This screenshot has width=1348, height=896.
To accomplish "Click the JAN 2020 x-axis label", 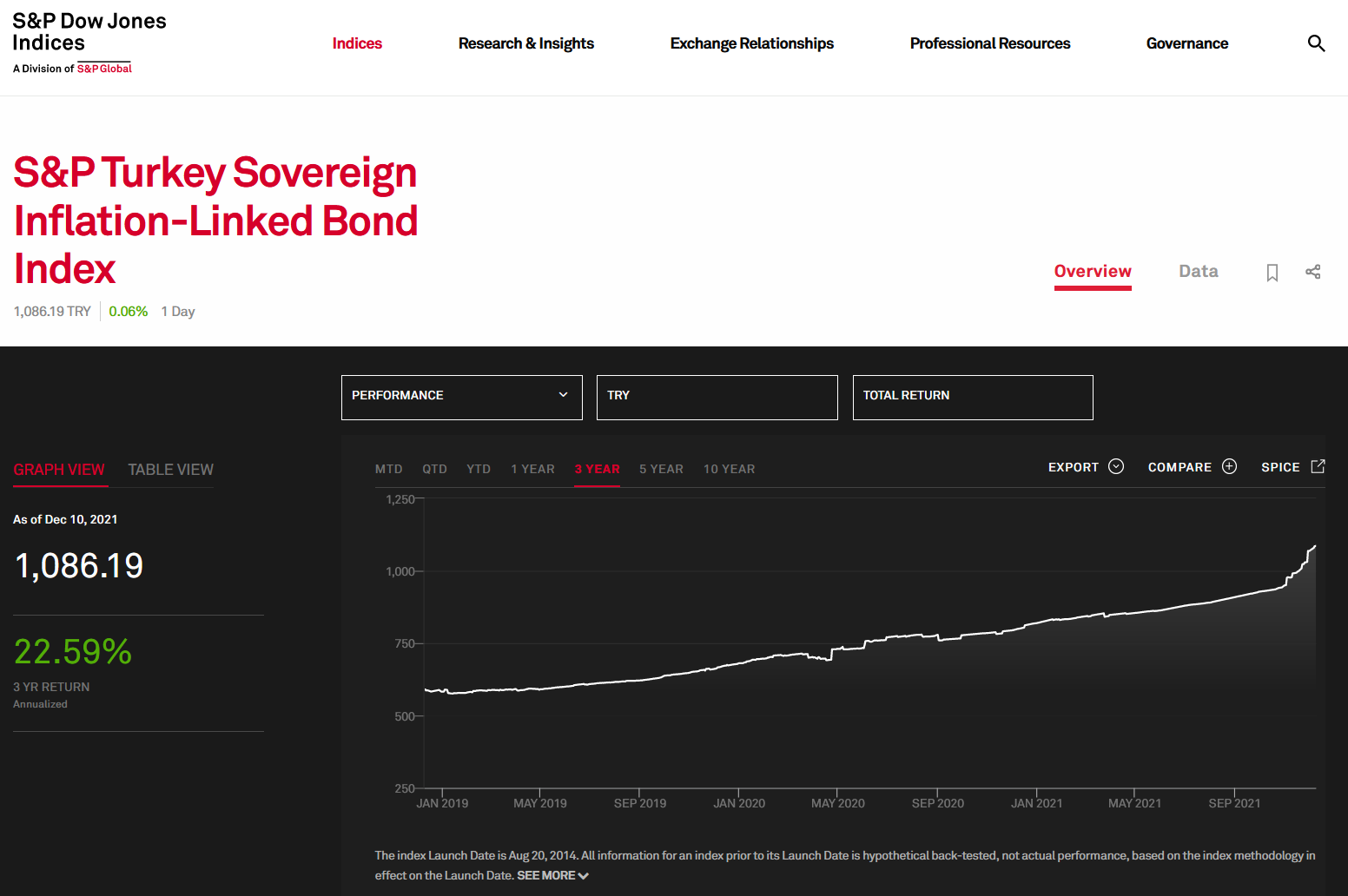I will click(739, 803).
